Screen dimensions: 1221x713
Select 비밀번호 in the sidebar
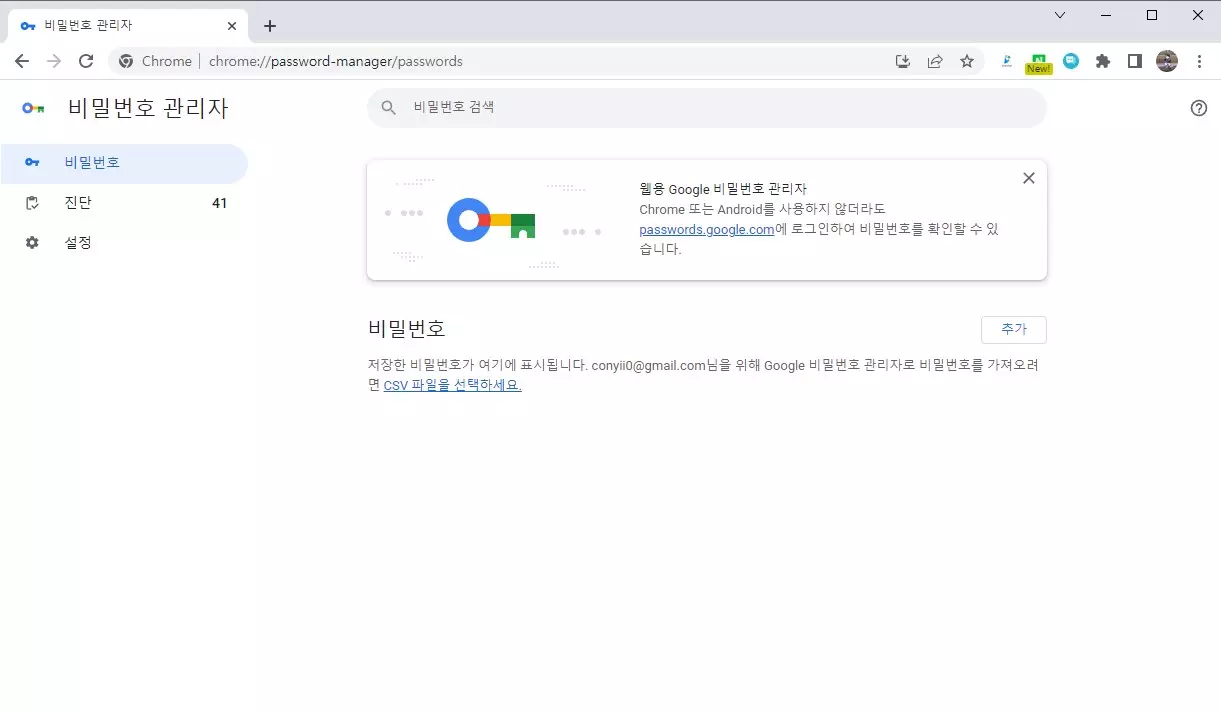(x=124, y=163)
